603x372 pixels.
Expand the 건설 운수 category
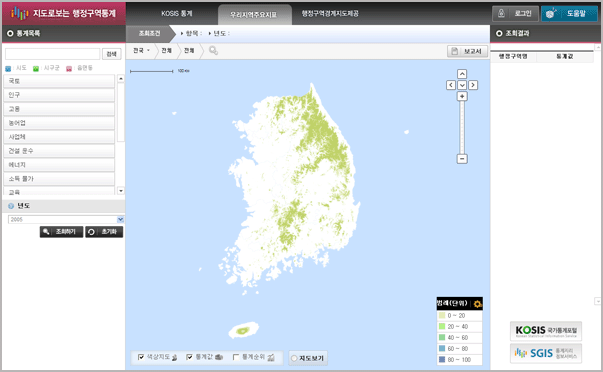pyautogui.click(x=59, y=151)
